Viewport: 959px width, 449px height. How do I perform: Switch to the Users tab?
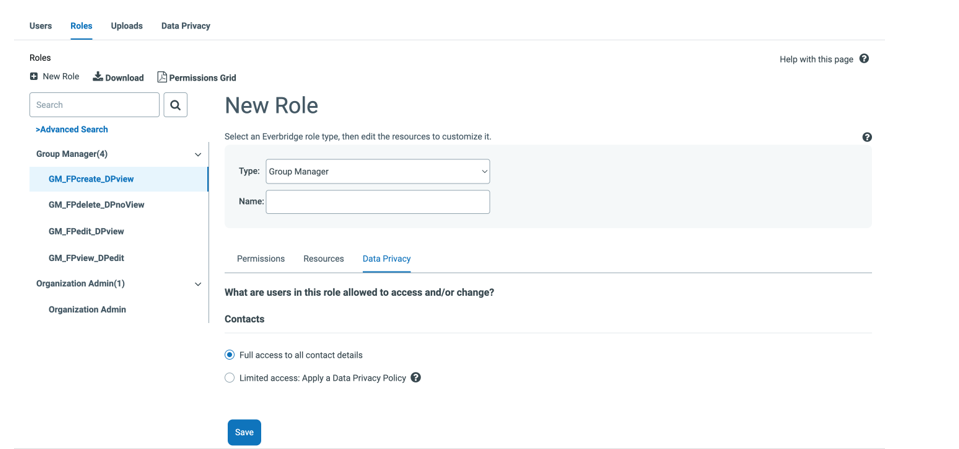[41, 26]
